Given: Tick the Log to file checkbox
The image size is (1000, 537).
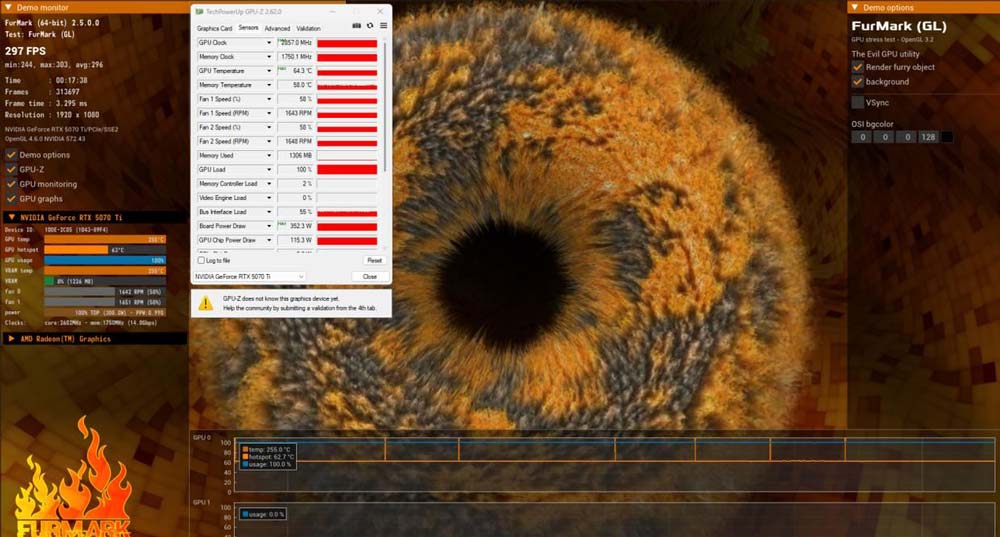Looking at the screenshot, I should tap(200, 260).
